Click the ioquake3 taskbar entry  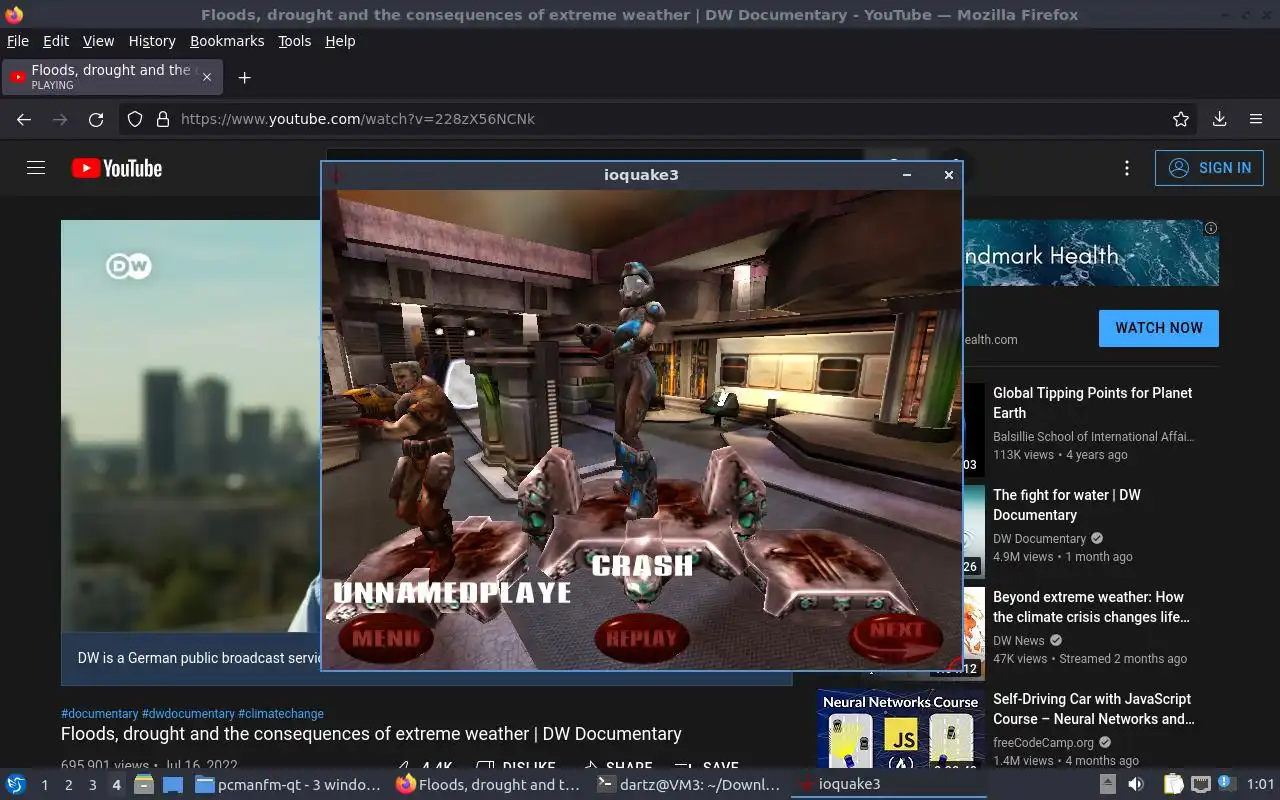pos(889,785)
